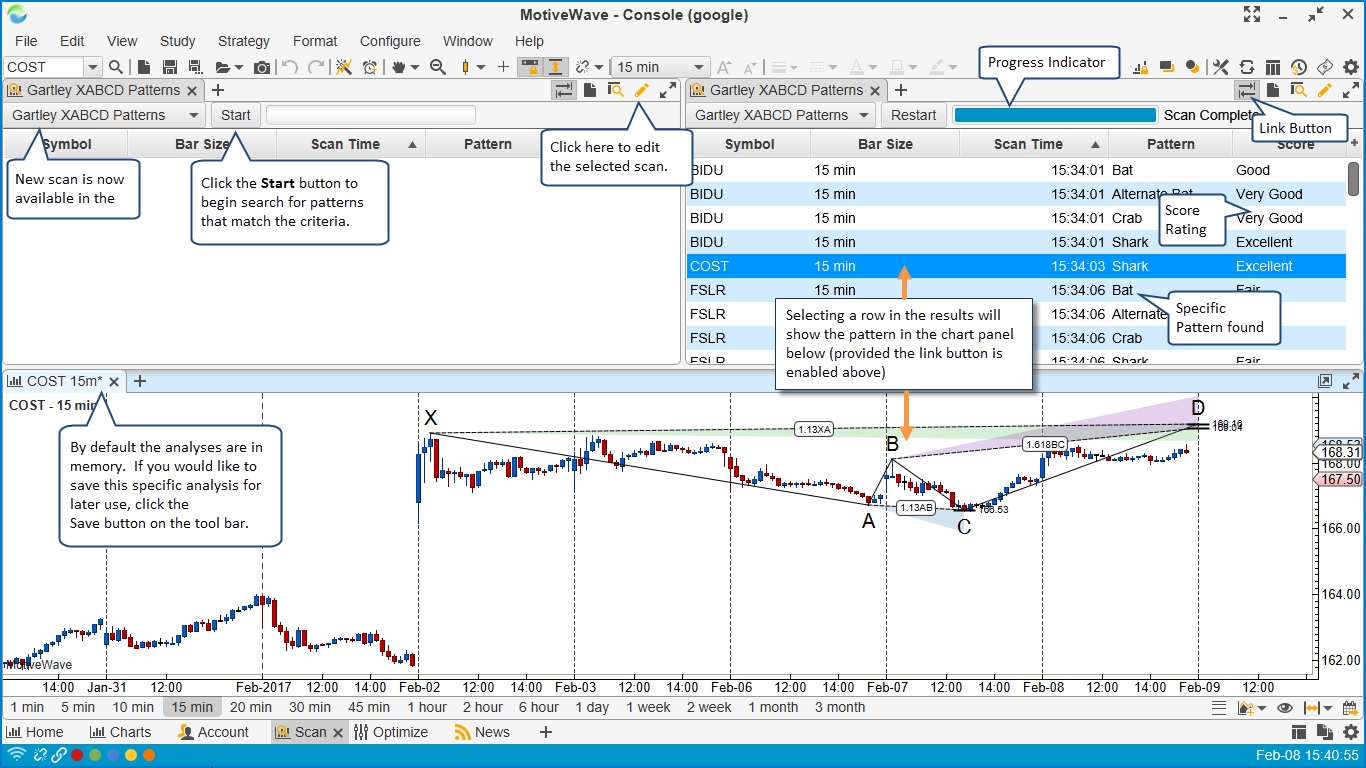Screen dimensions: 1366x768
Task: Close the Scan page tab
Action: point(338,732)
